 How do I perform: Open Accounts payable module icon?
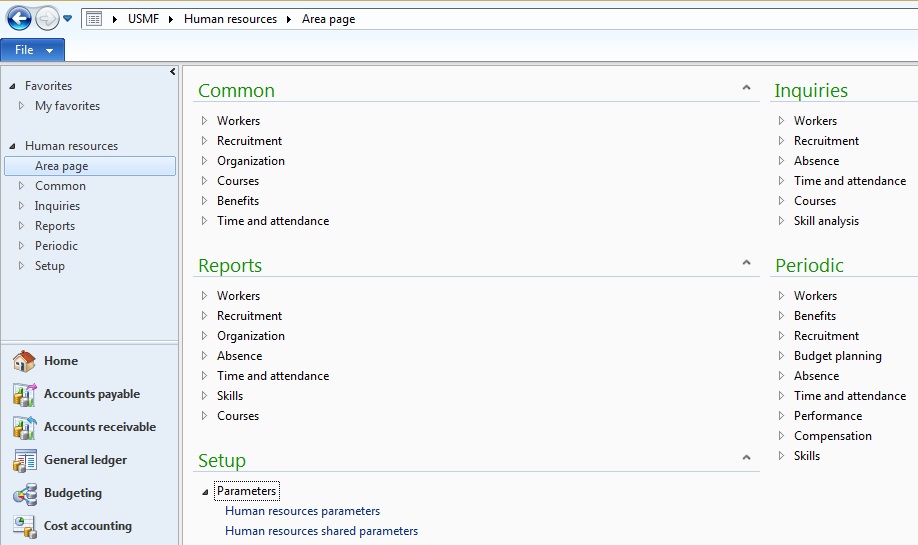click(24, 394)
